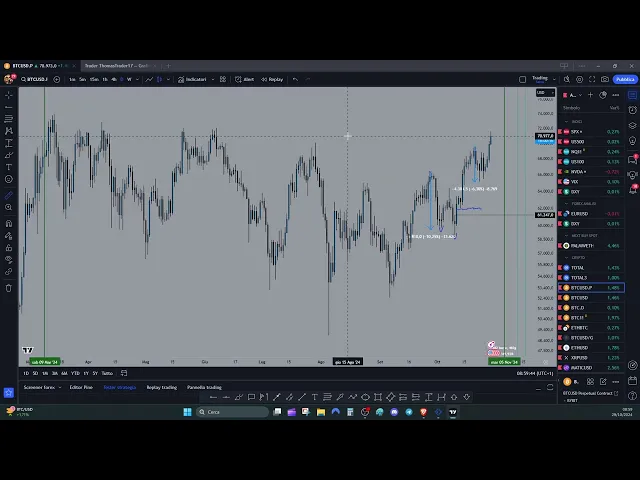Select the trend line tool
The height and width of the screenshot is (480, 640).
point(9,107)
